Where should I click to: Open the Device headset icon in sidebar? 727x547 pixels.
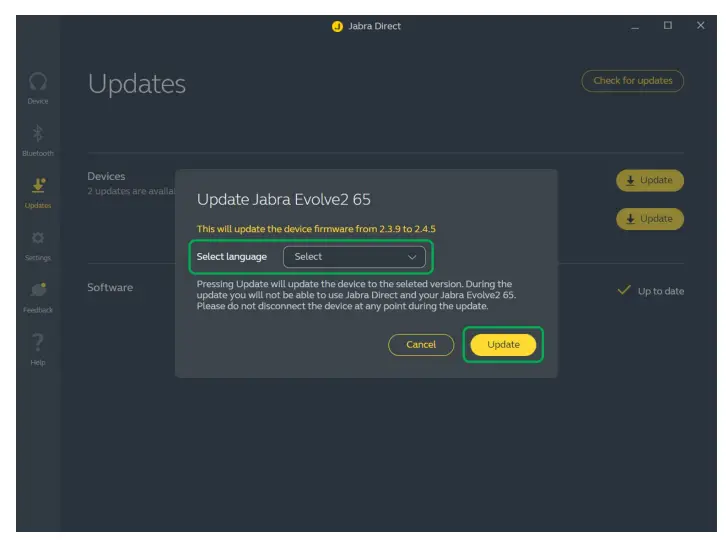pos(38,82)
